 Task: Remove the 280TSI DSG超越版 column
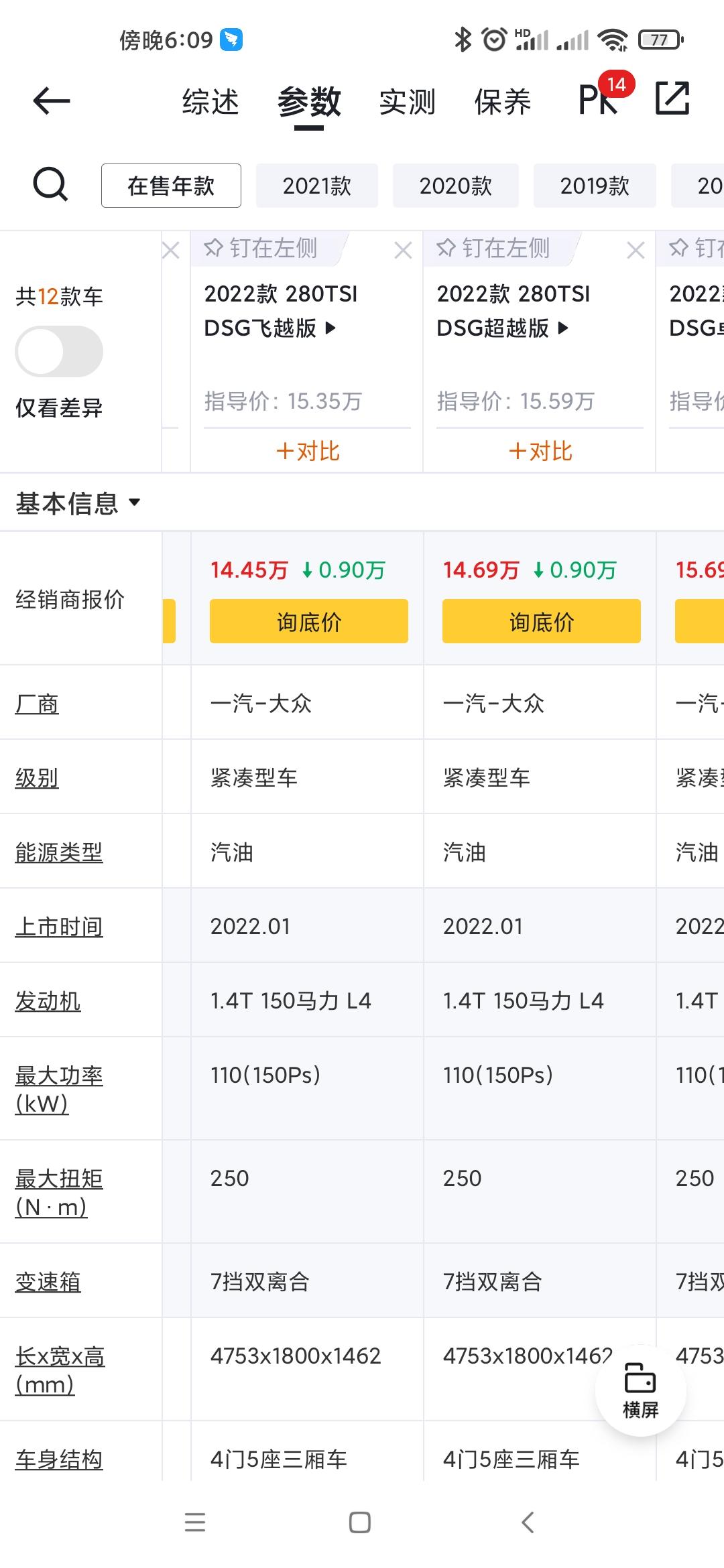click(x=636, y=251)
